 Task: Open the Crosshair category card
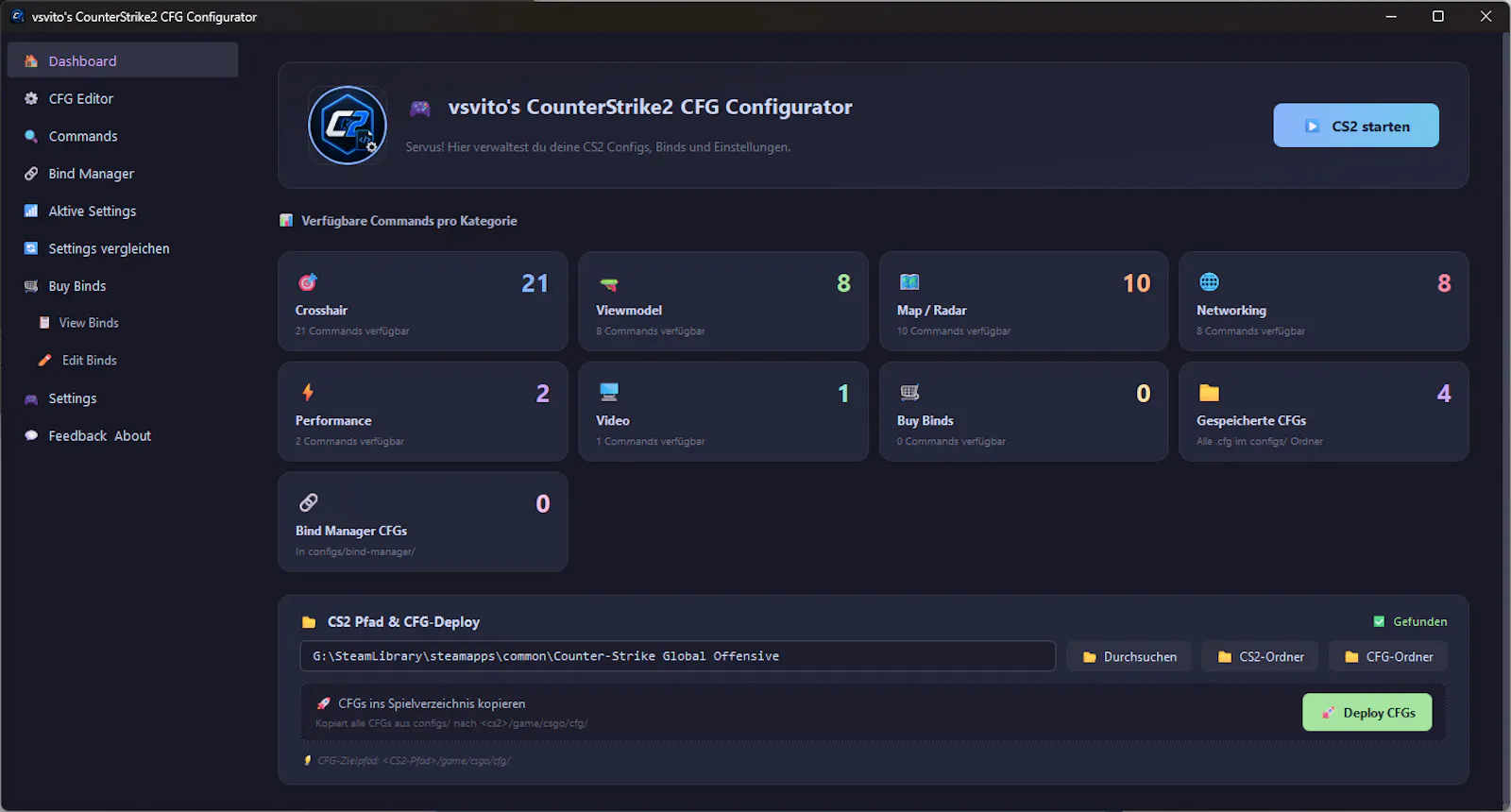[x=423, y=301]
